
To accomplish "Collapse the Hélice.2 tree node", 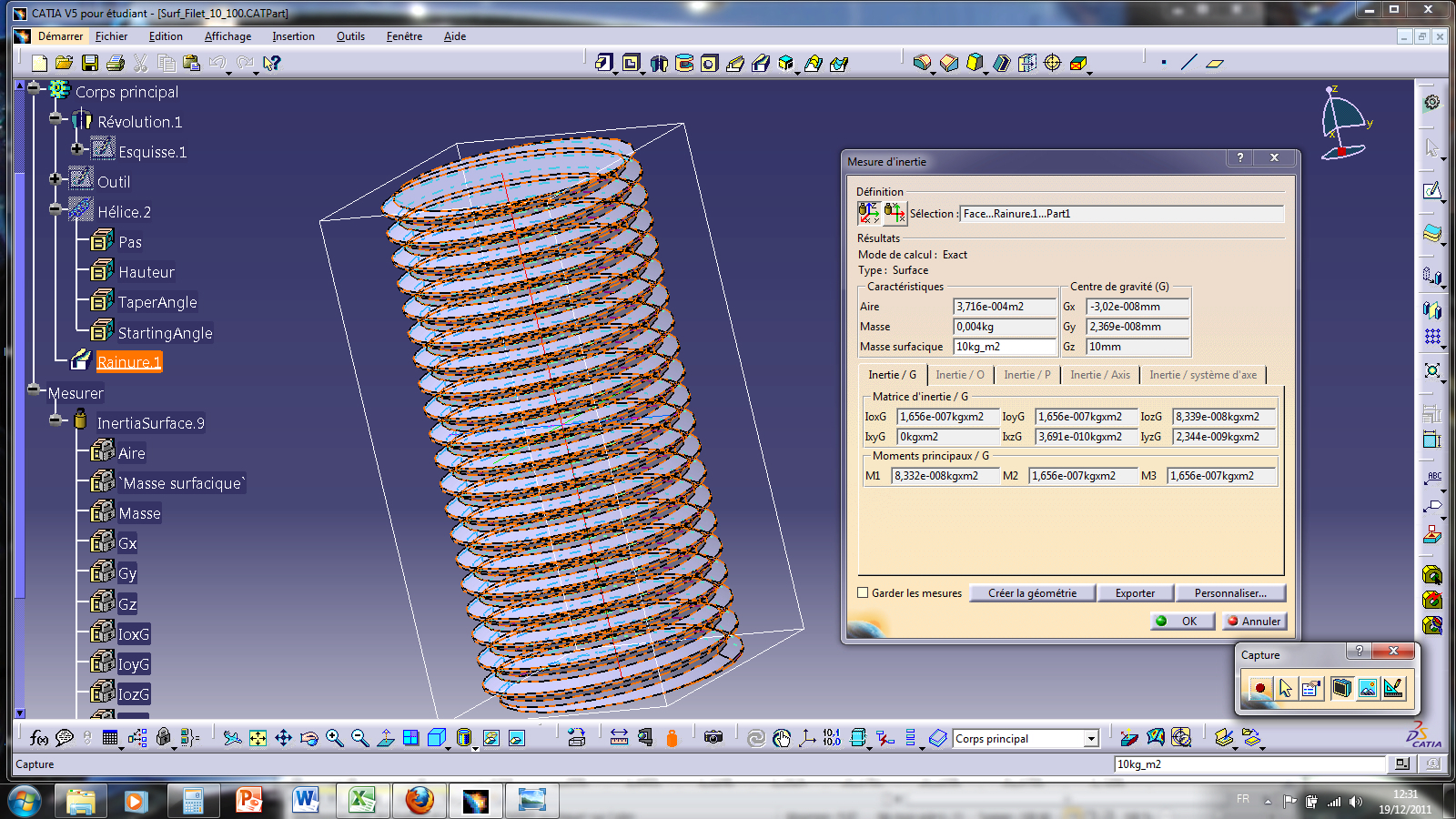I will (56, 209).
